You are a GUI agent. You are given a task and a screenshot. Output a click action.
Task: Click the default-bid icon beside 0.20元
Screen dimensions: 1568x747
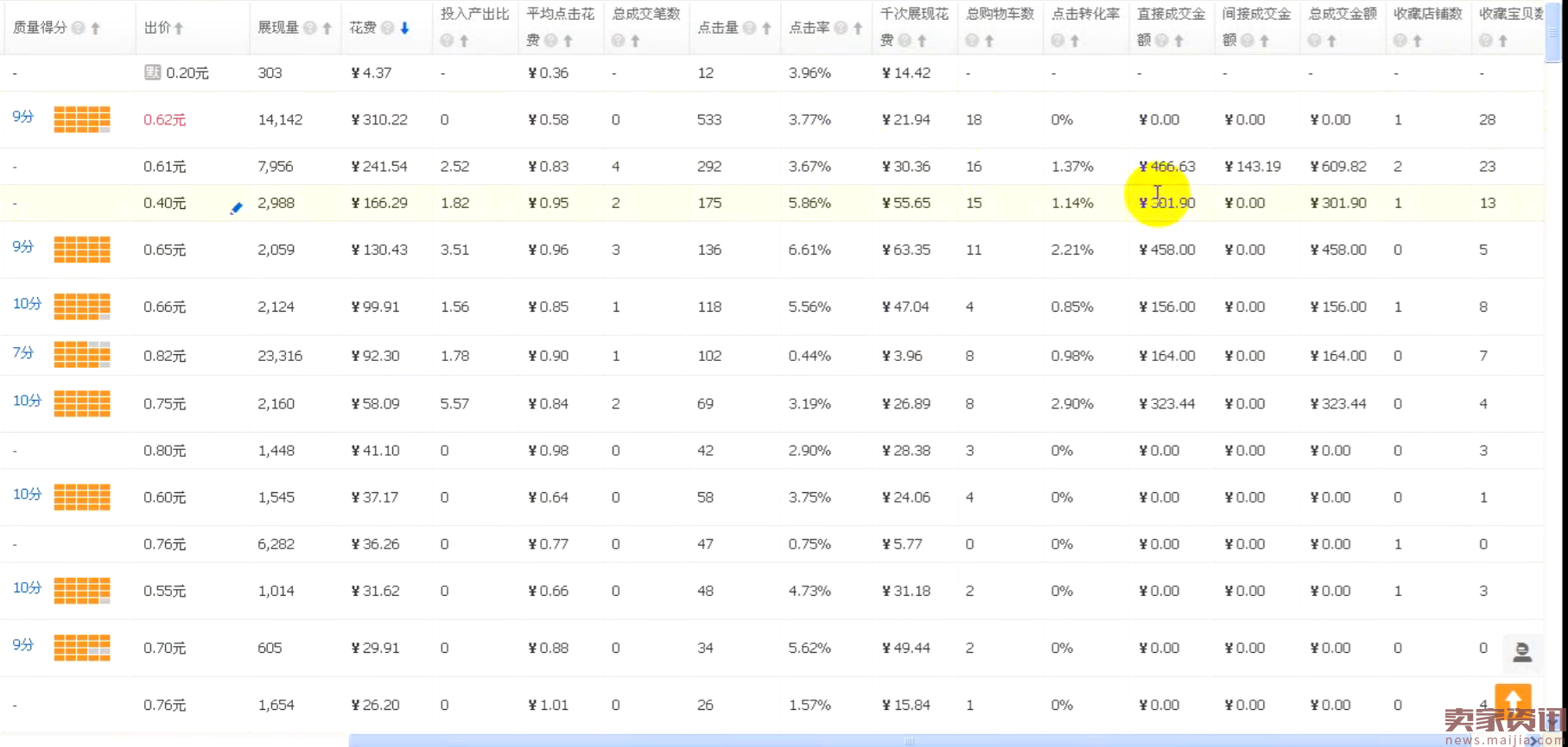153,73
